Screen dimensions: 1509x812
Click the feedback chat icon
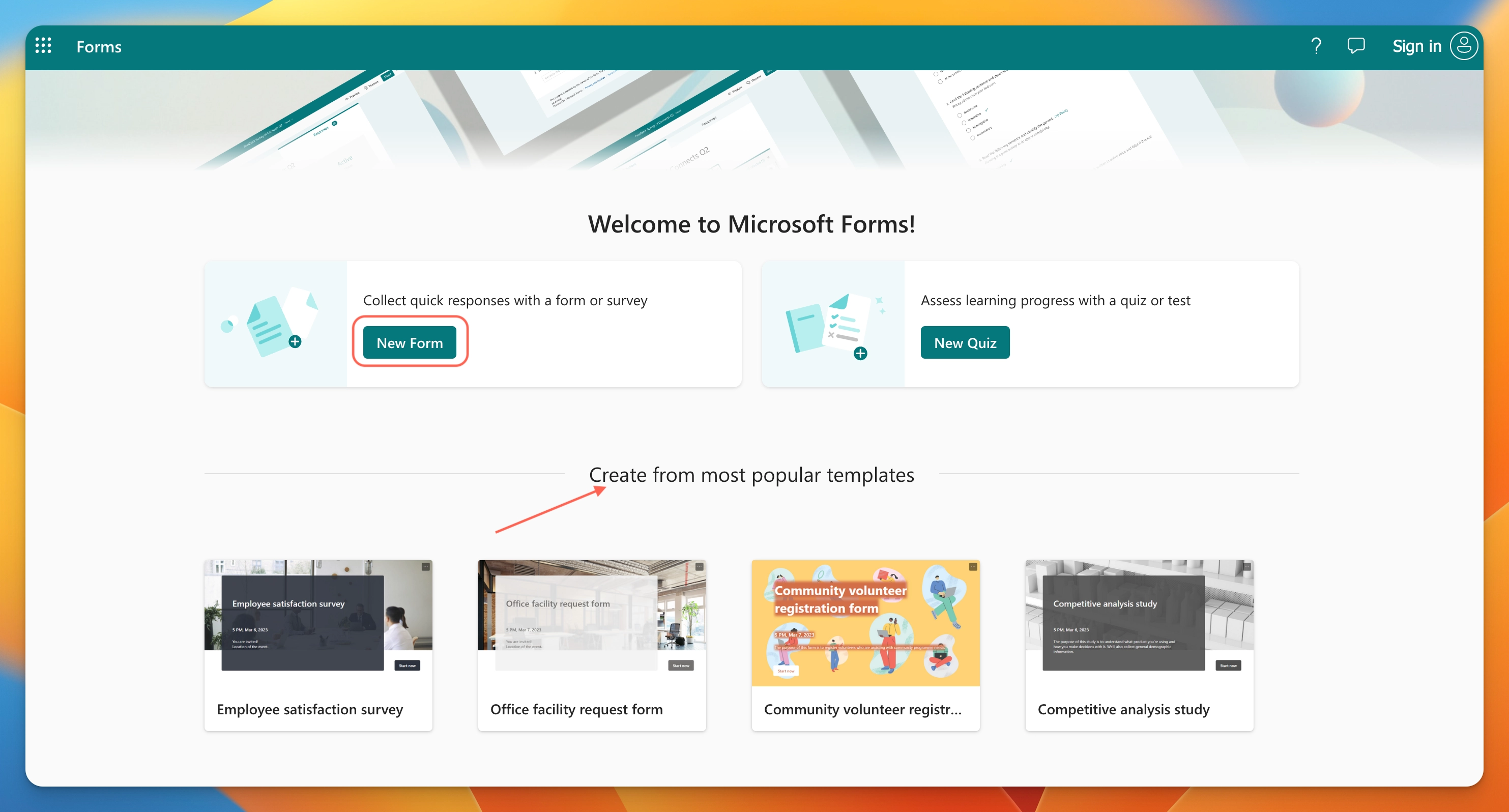tap(1357, 46)
